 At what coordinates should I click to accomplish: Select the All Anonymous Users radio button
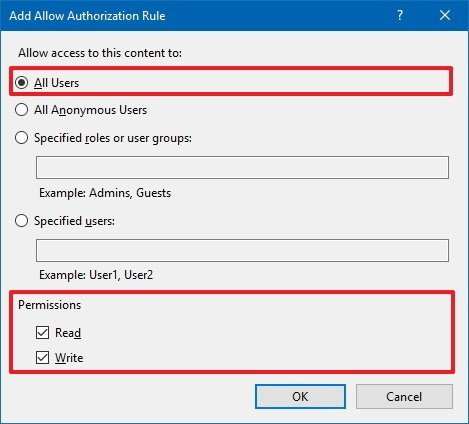(x=21, y=110)
